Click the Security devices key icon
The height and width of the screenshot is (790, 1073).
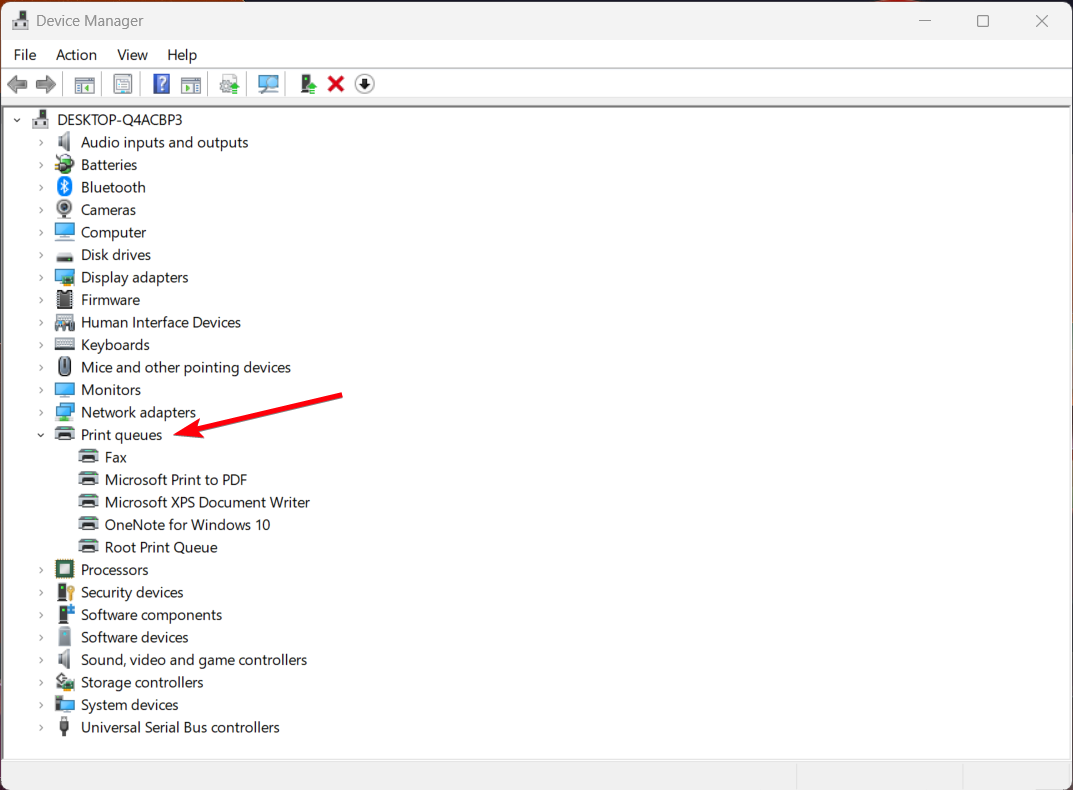pyautogui.click(x=65, y=591)
